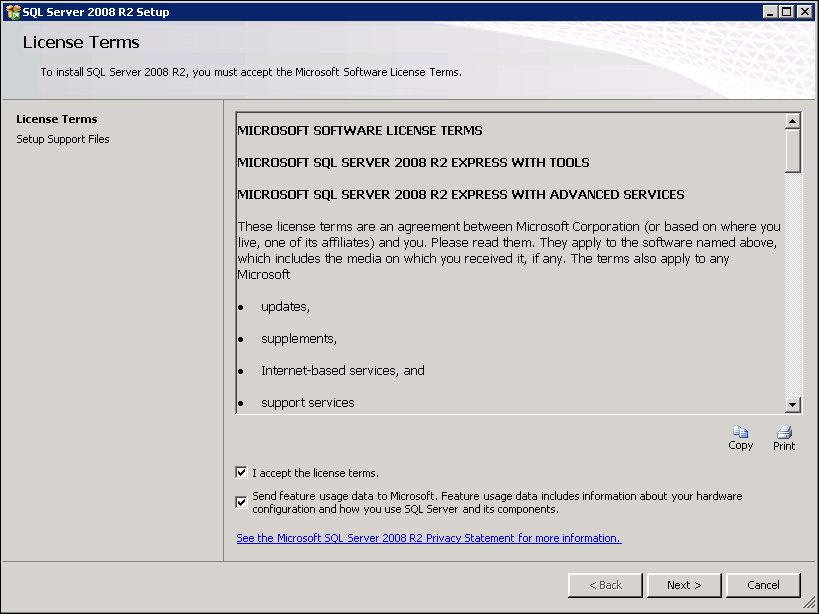Click the 'EXPRESS WITH TOOLS' line
Image resolution: width=819 pixels, height=614 pixels.
tap(413, 162)
